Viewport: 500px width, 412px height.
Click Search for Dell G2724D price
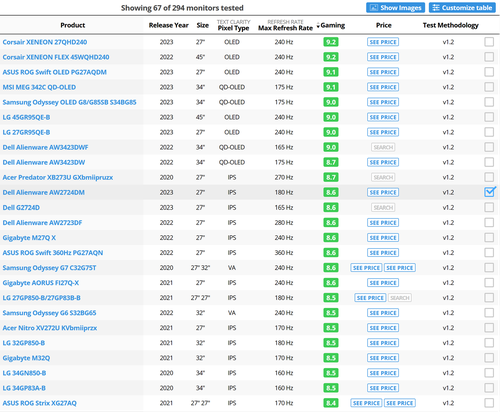[x=383, y=207]
